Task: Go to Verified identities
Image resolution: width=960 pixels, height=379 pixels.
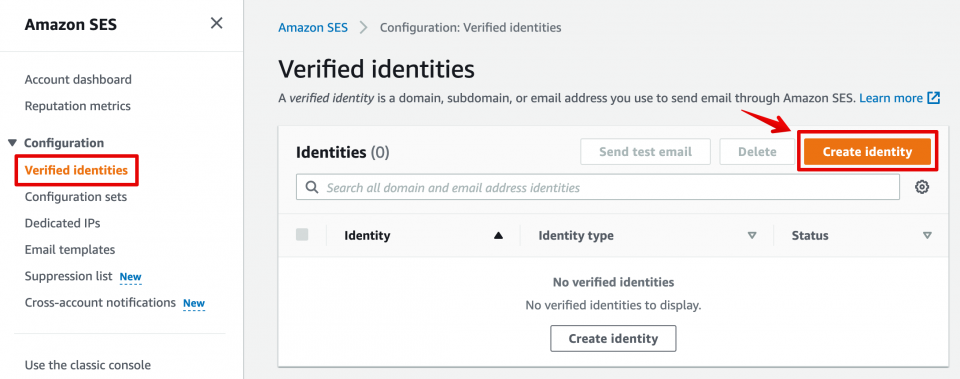Action: point(77,170)
